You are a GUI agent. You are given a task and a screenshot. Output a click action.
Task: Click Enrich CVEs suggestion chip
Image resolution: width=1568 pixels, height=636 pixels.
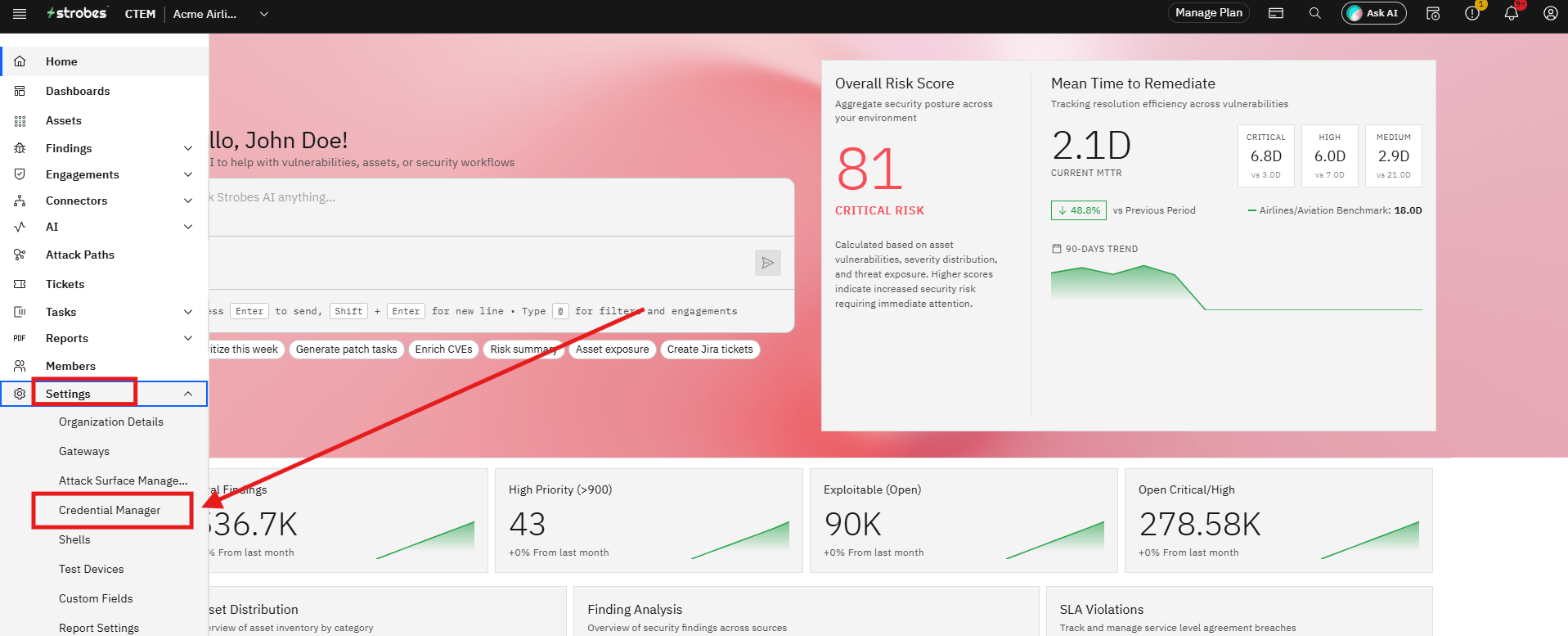click(443, 350)
